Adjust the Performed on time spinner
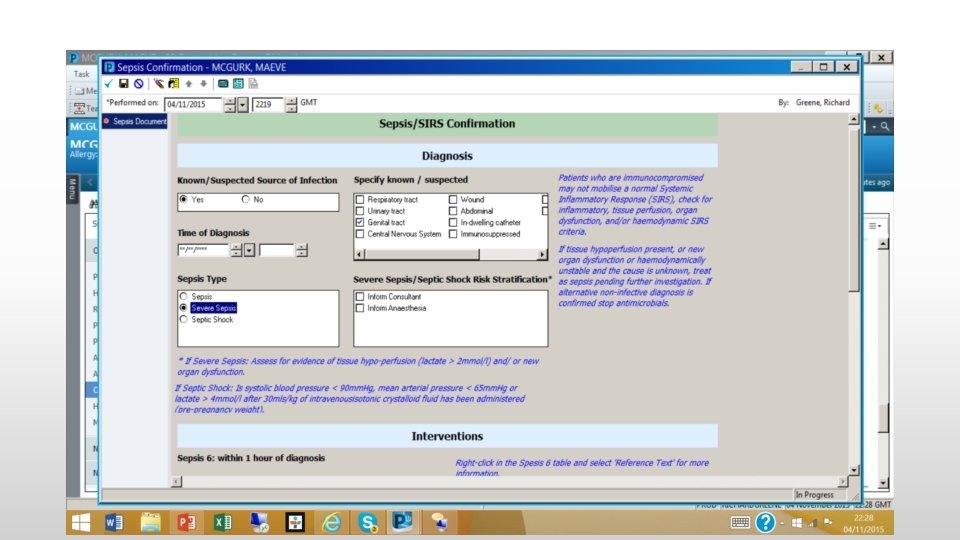Screen dimensions: 960x540 (291, 105)
